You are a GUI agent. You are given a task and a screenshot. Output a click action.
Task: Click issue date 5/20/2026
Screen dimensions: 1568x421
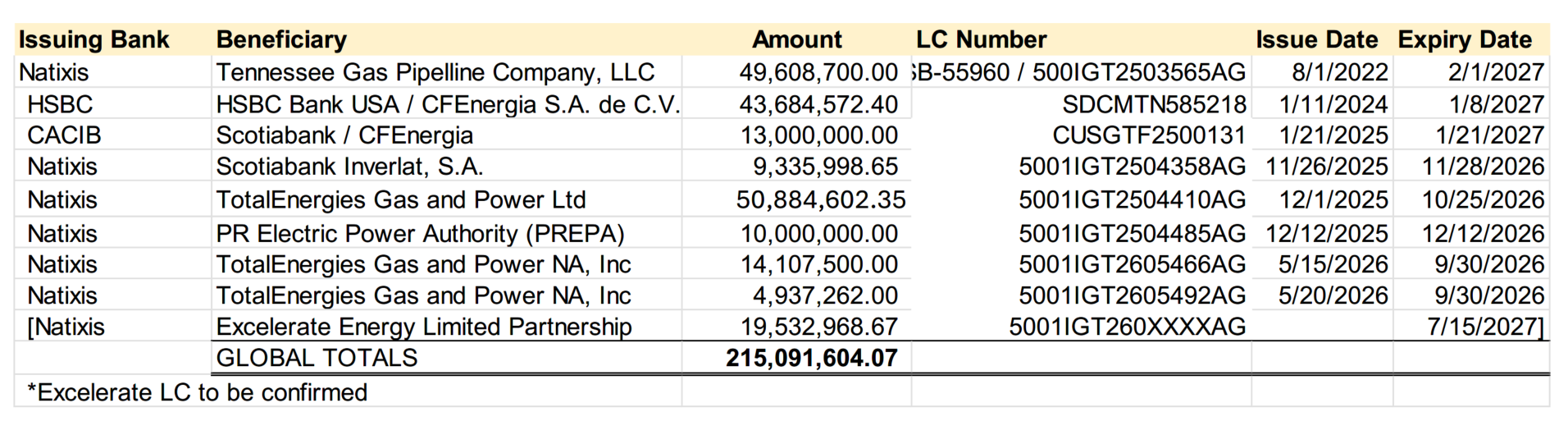click(1333, 295)
